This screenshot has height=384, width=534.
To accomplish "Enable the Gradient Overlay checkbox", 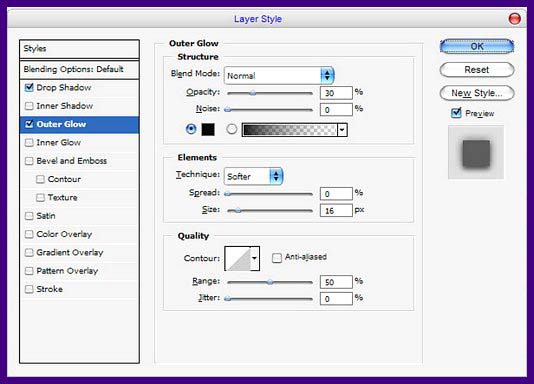I will tap(29, 253).
